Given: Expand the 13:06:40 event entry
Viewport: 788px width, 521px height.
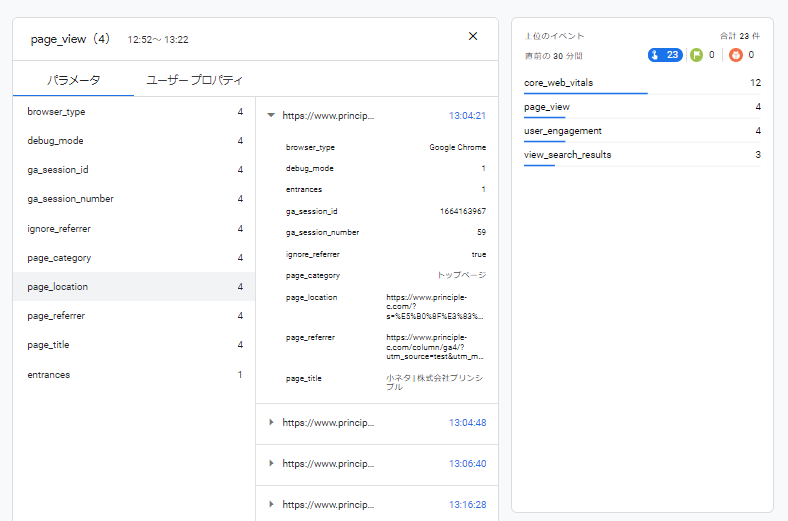Looking at the screenshot, I should coord(271,463).
